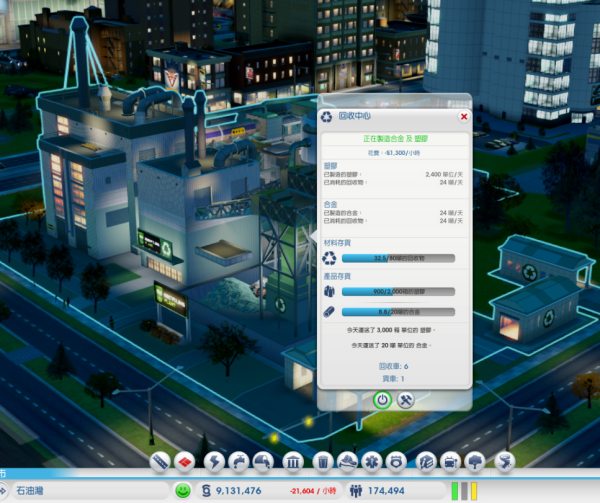Open the Fire department helmet menu
Screen dimensions: 600x503
click(347, 462)
